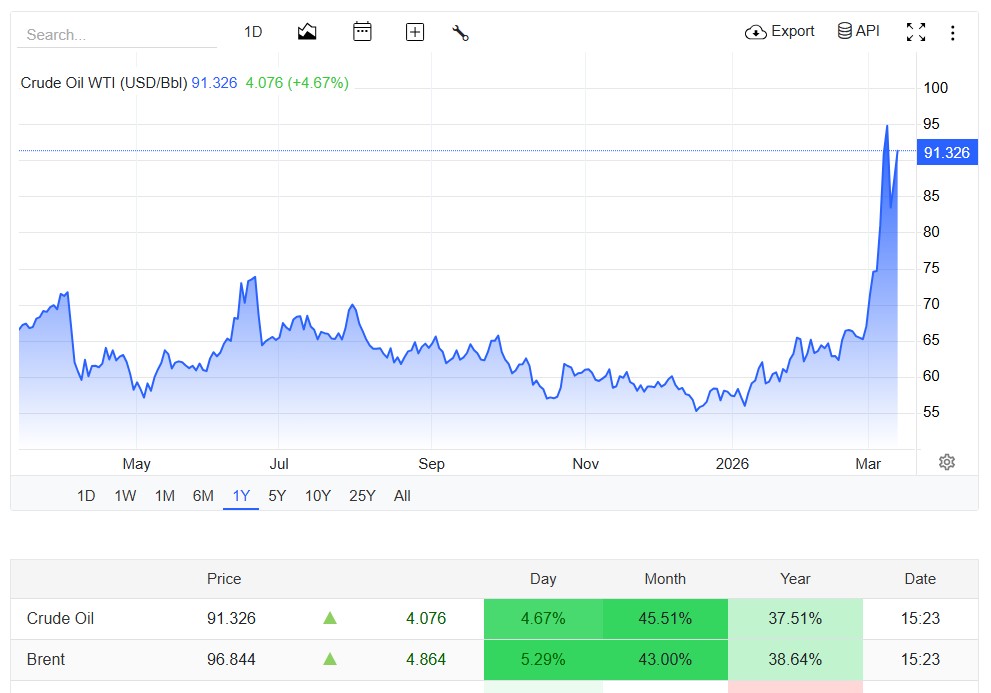The image size is (991, 693).
Task: Open the calendar date range picker
Action: pyautogui.click(x=362, y=32)
